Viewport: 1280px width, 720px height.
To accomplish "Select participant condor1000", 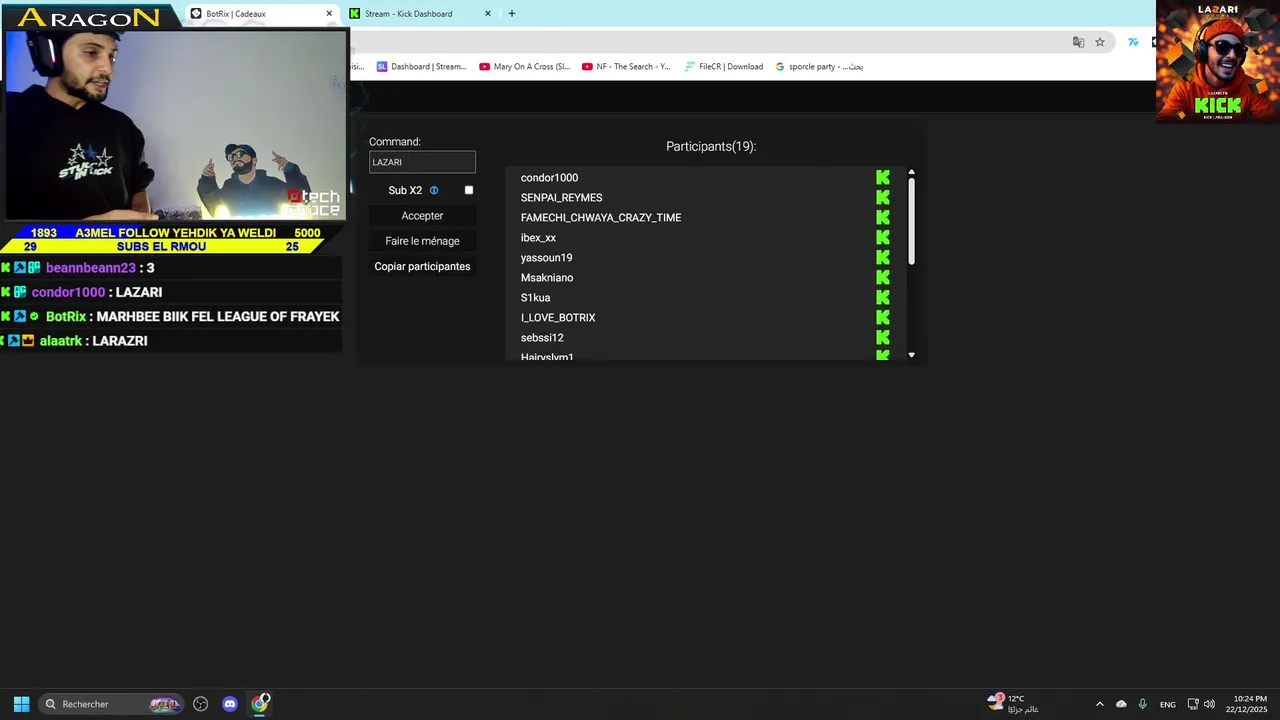I will tap(549, 178).
